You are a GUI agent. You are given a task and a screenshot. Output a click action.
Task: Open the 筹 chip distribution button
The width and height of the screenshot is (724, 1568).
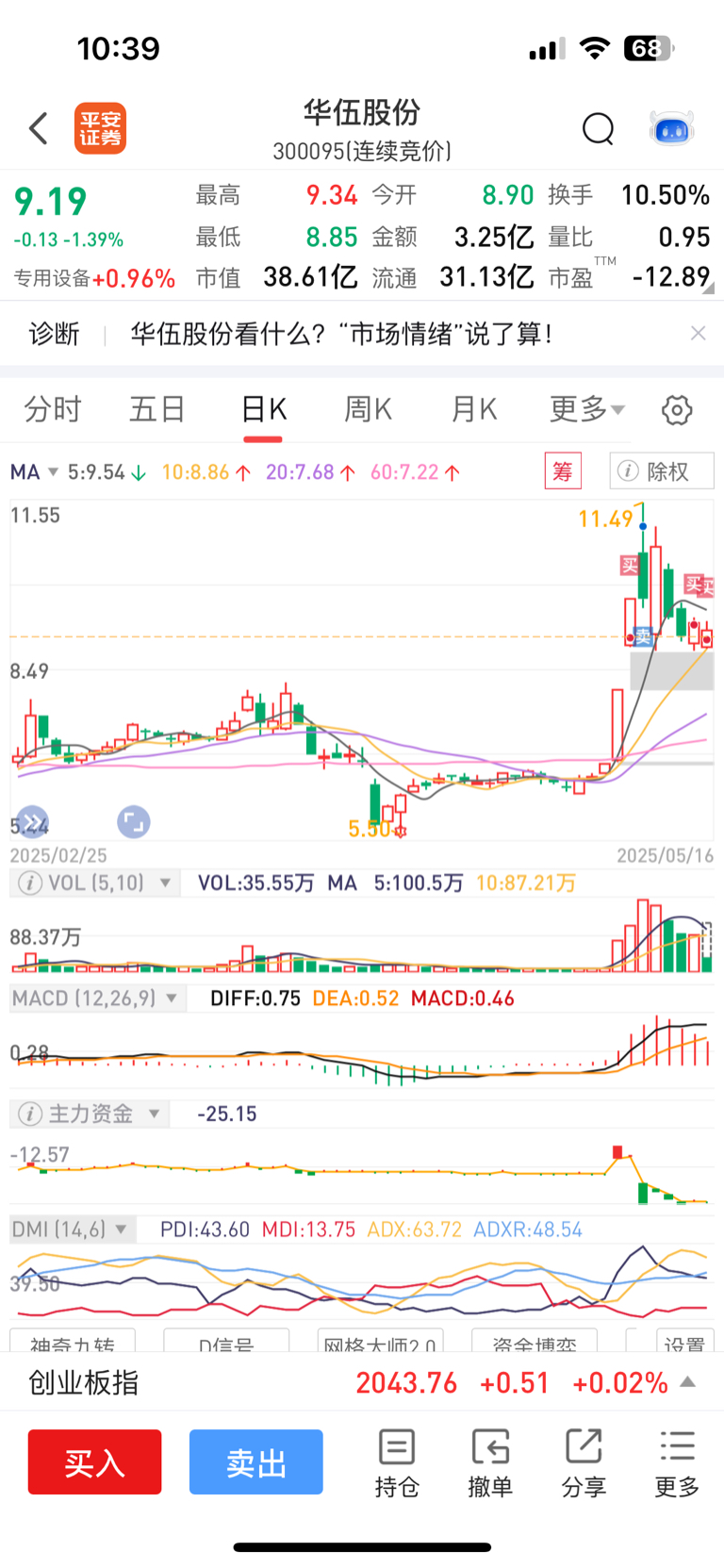(x=563, y=470)
